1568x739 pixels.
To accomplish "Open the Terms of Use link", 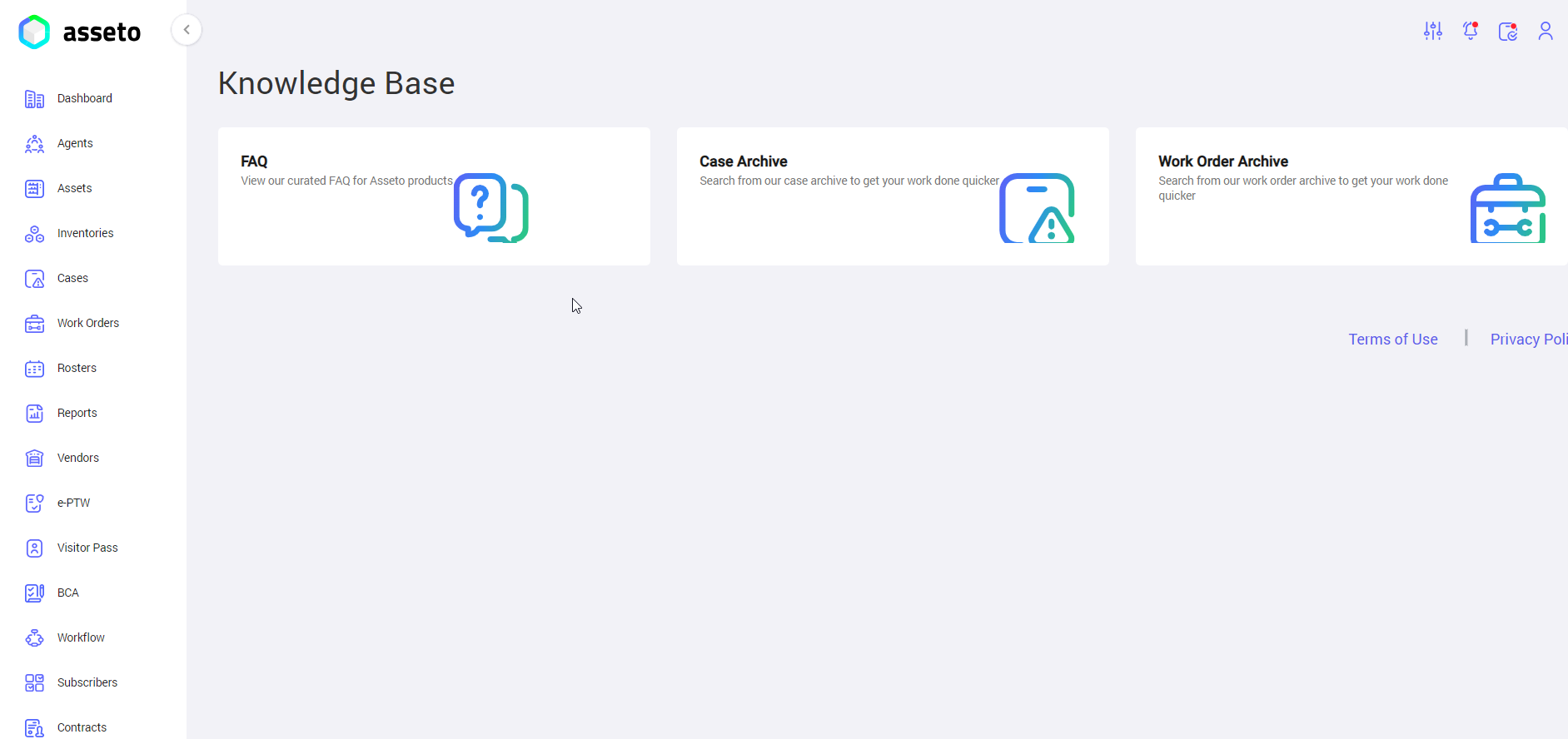I will click(1393, 340).
